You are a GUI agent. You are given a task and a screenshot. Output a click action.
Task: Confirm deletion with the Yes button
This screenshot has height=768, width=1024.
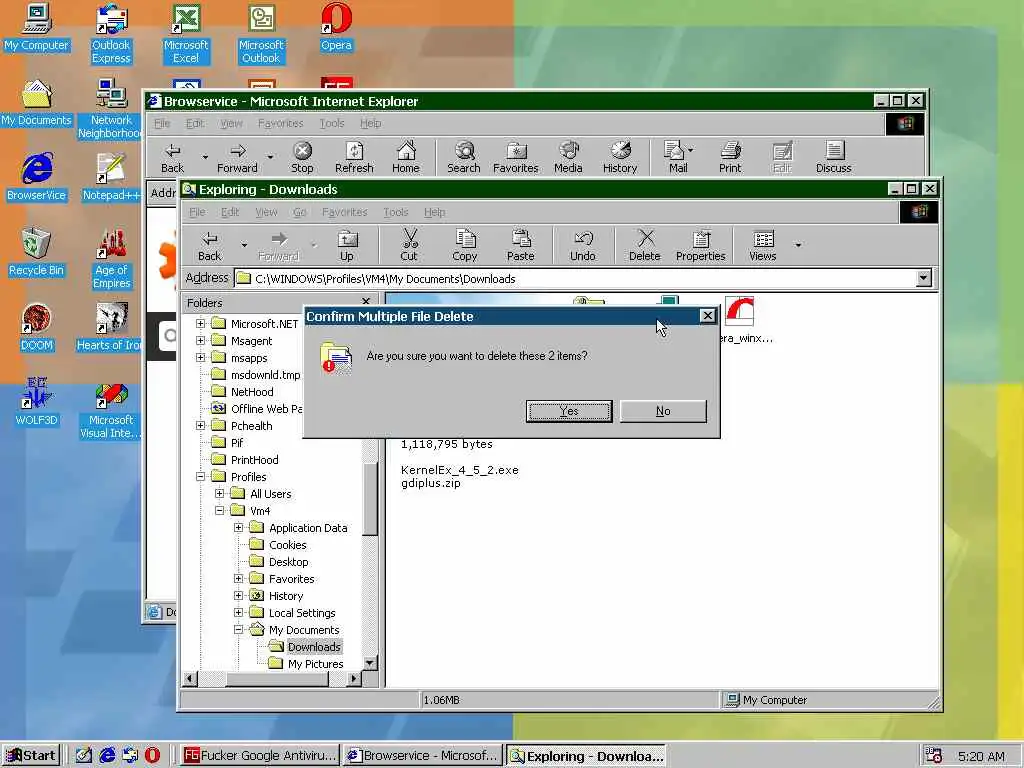pos(569,411)
